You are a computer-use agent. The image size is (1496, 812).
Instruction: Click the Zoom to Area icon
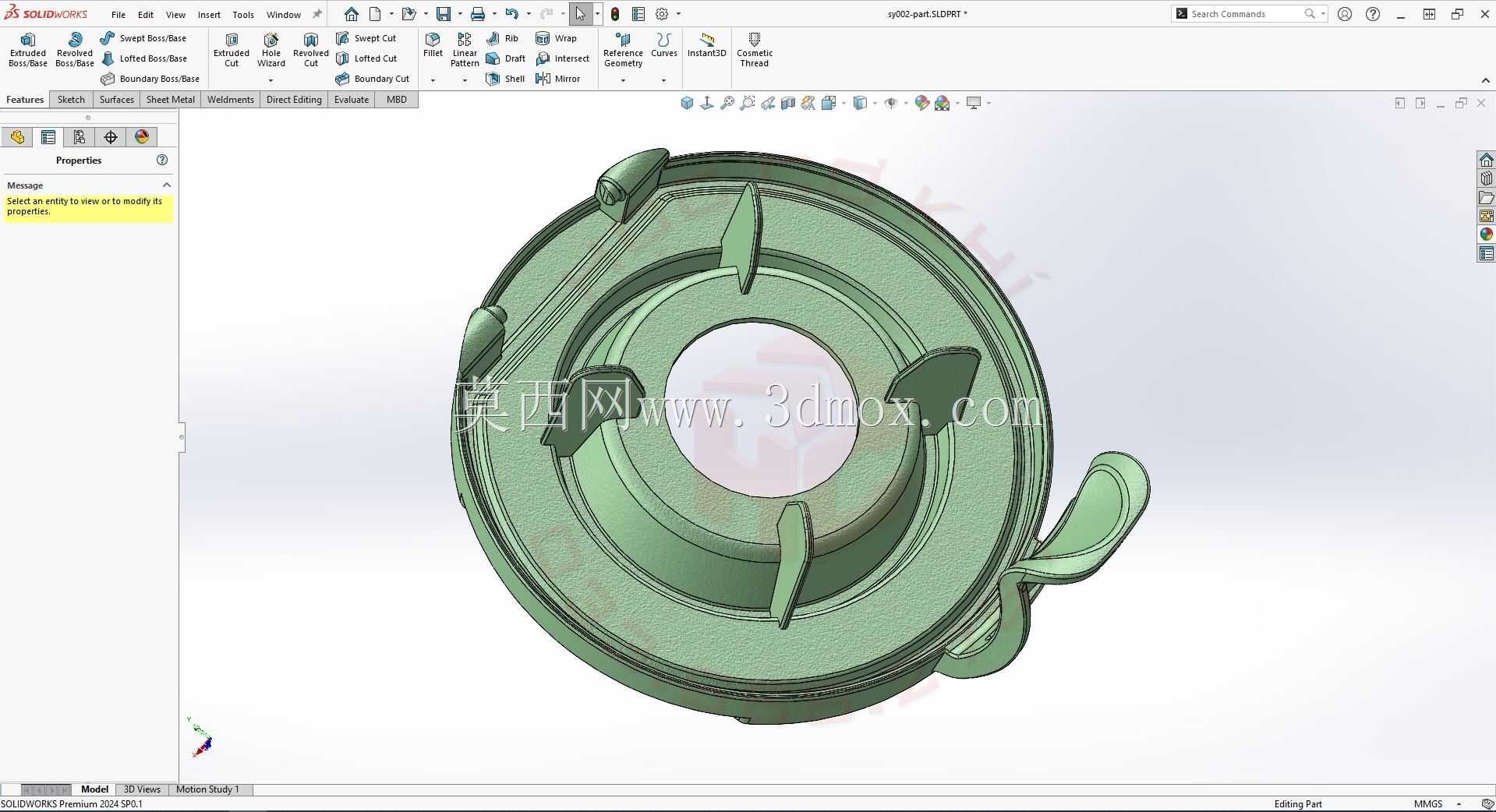(x=748, y=103)
